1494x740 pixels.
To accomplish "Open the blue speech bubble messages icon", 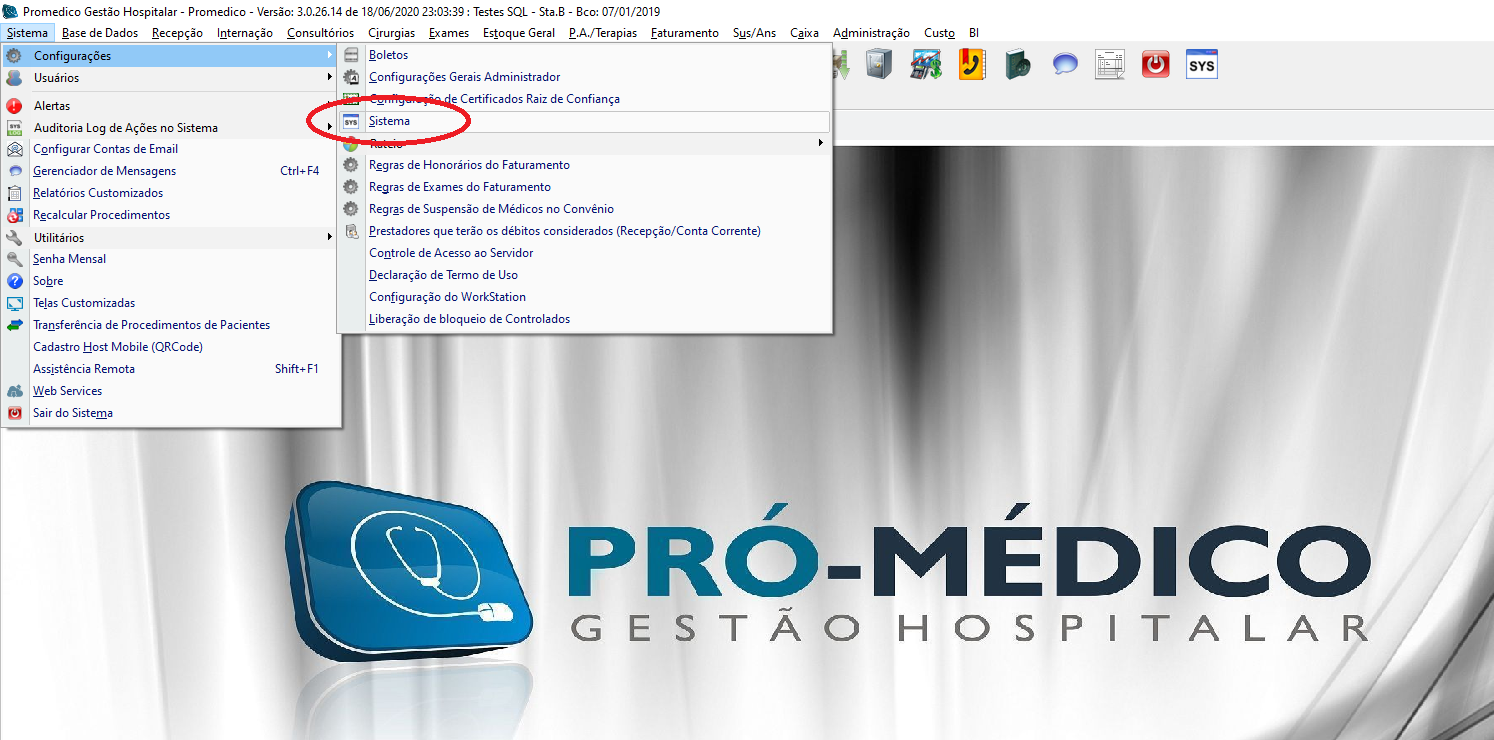I will coord(1065,65).
